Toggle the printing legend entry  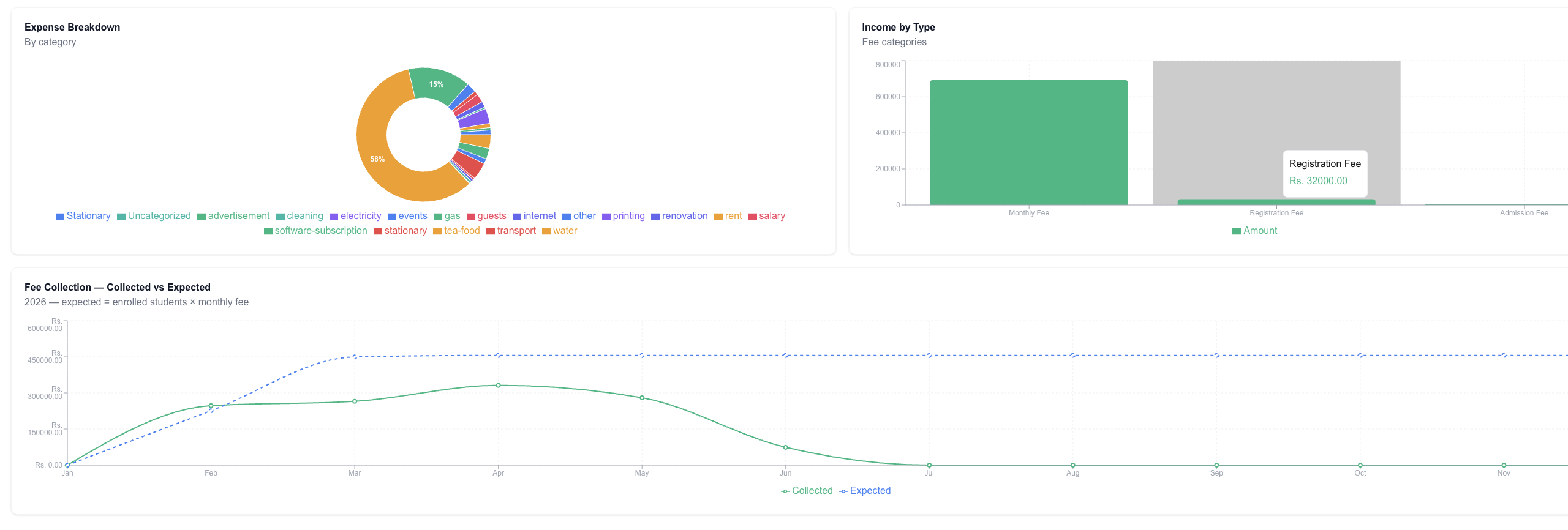click(623, 216)
